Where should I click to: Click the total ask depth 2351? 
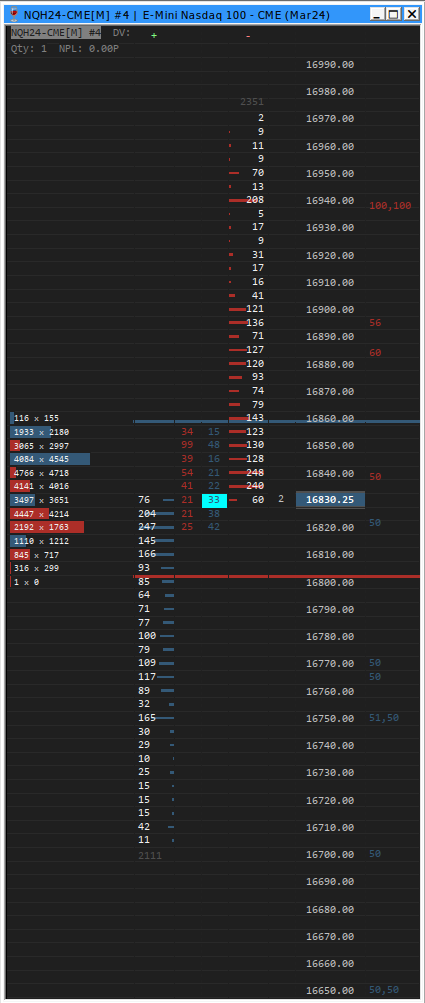(x=252, y=101)
